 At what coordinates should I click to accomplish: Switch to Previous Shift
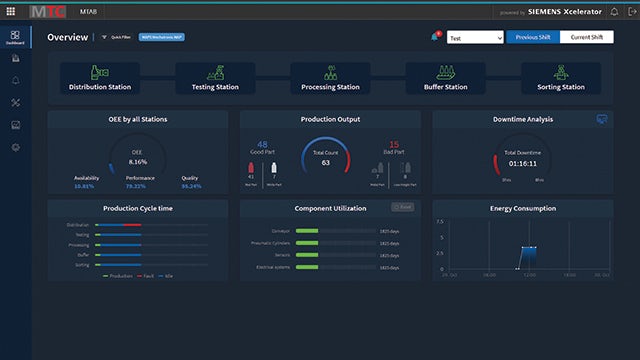[533, 37]
